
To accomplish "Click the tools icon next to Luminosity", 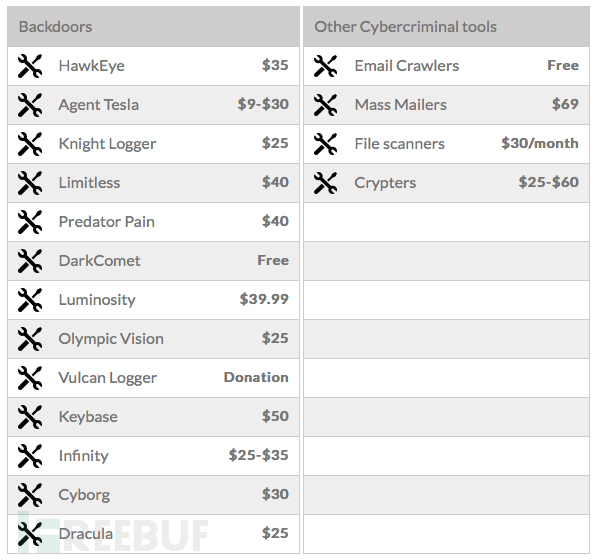I will (x=30, y=300).
